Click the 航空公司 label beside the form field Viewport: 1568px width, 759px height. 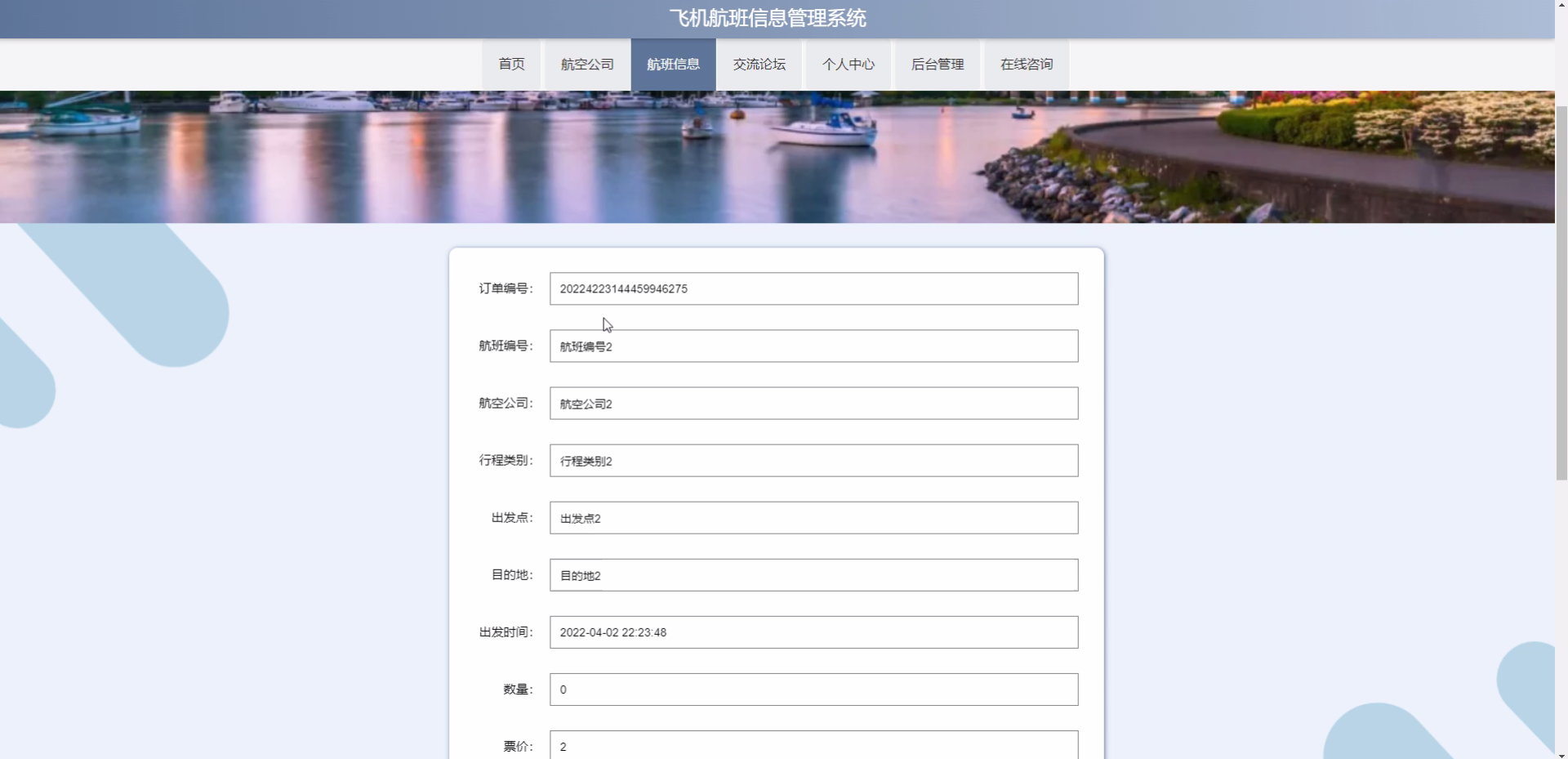[x=506, y=403]
